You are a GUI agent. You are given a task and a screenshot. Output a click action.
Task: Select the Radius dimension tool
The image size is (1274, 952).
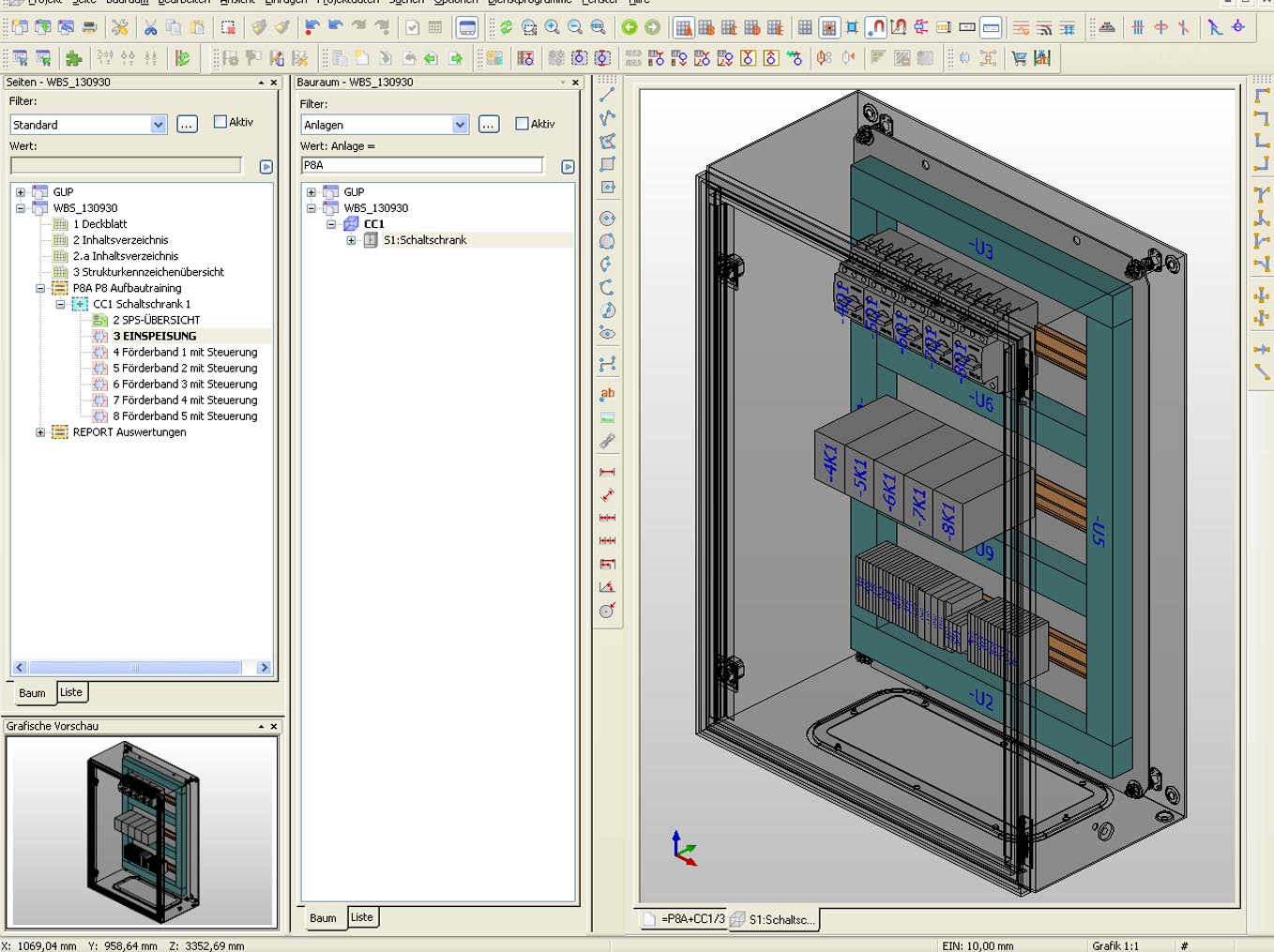click(607, 611)
